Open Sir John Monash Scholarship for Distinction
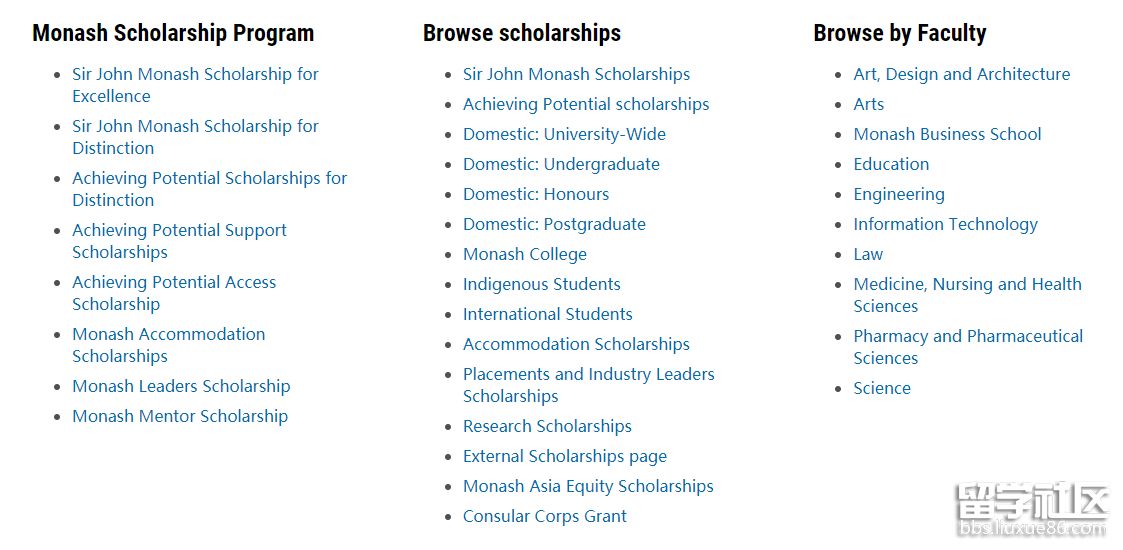 [x=195, y=137]
